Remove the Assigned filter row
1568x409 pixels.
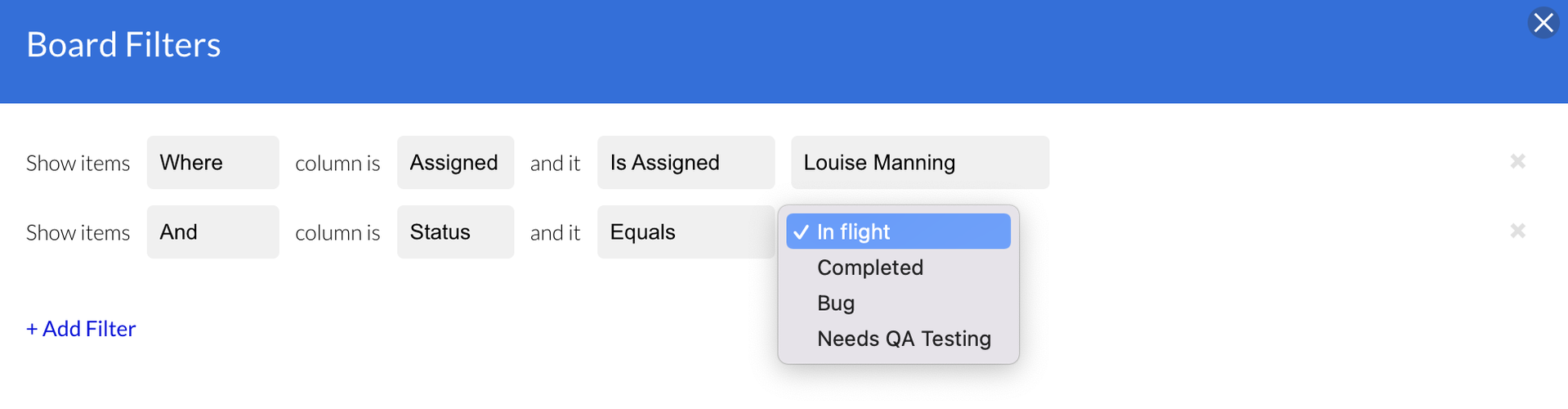1517,162
